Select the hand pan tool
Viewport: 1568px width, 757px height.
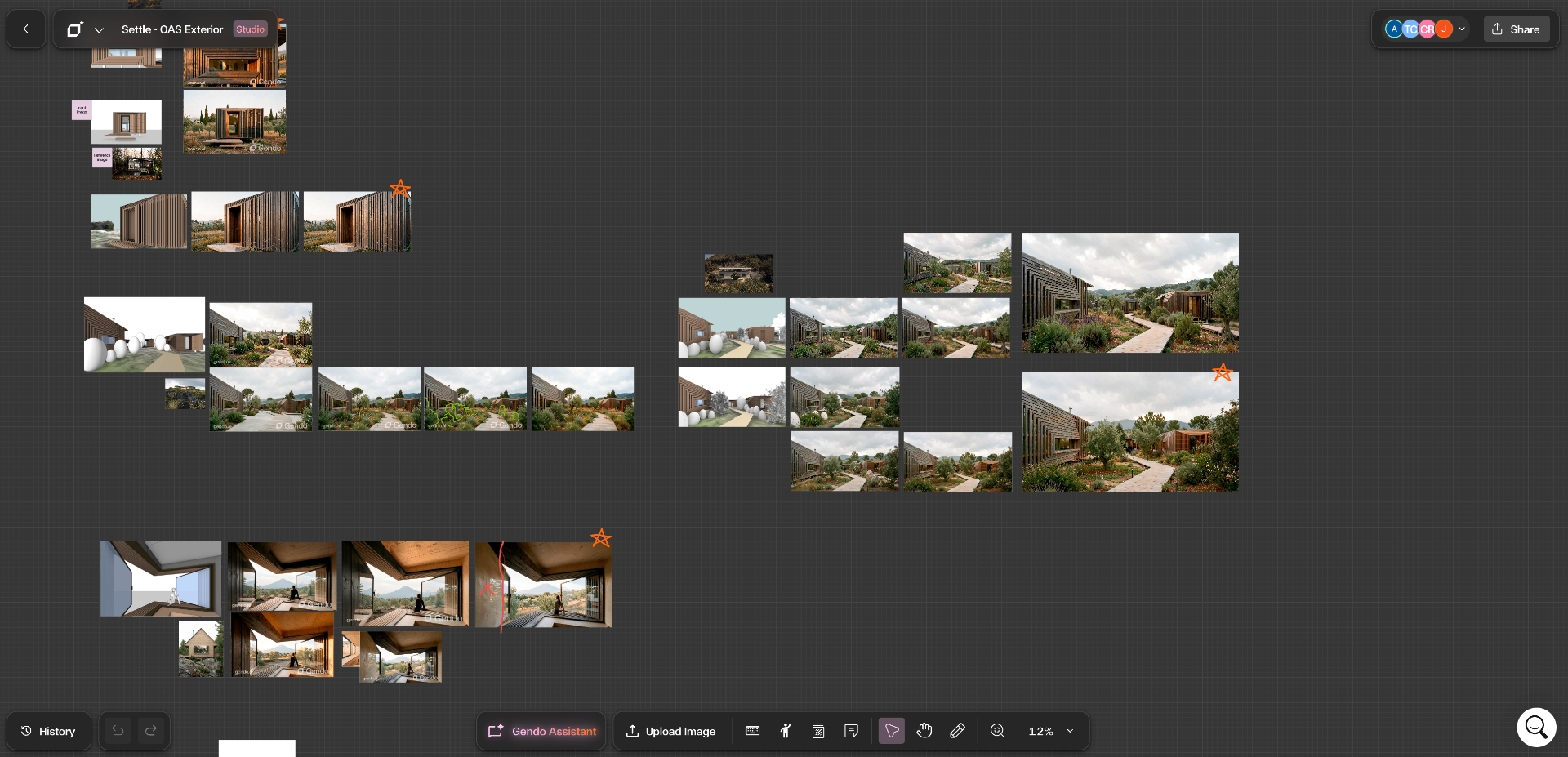[924, 731]
